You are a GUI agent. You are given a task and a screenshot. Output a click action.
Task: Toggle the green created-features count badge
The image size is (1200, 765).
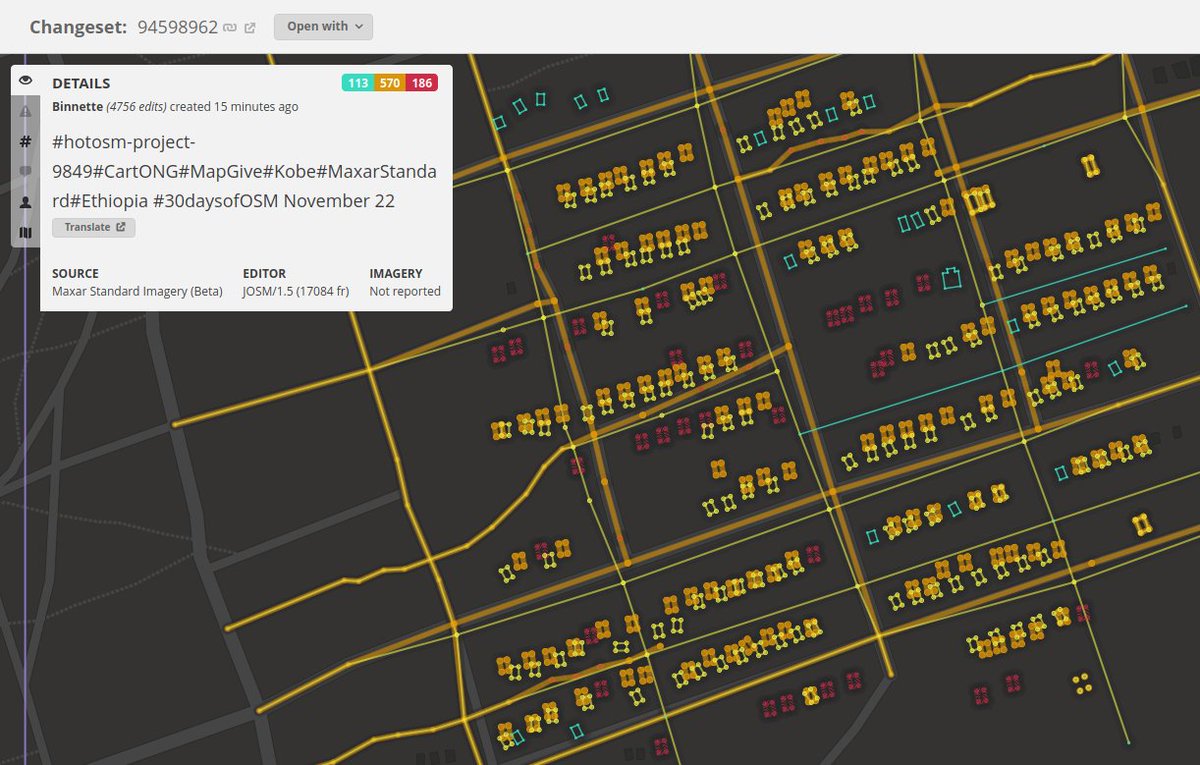(x=358, y=83)
